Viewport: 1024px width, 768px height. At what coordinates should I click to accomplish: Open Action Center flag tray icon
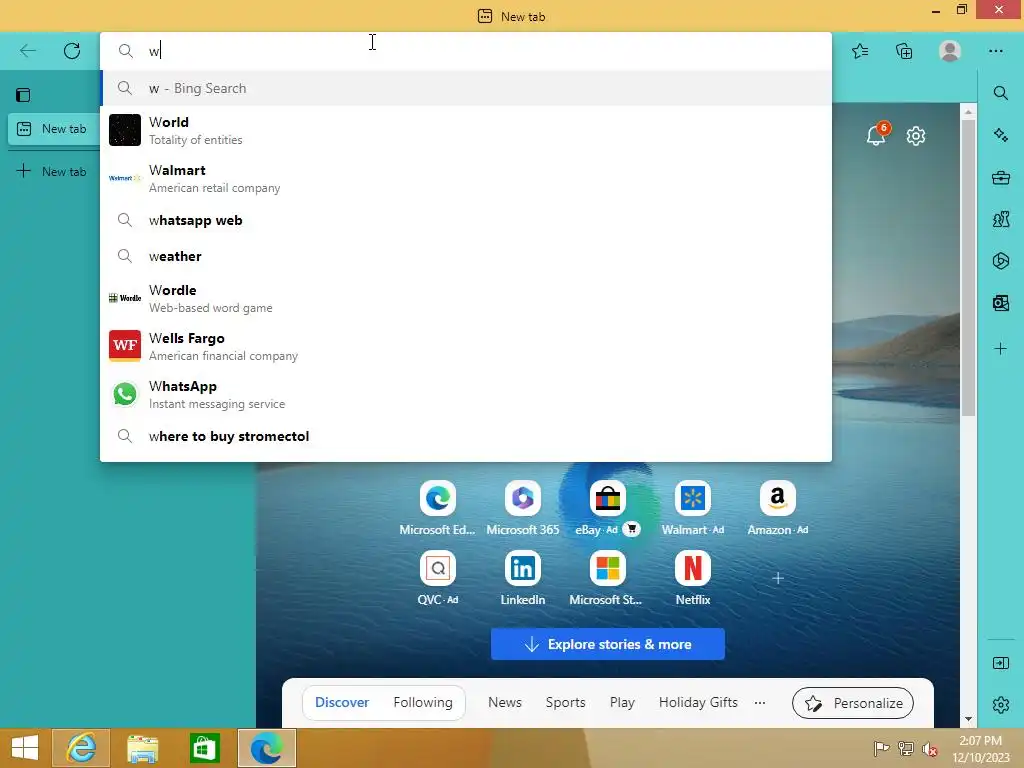881,749
